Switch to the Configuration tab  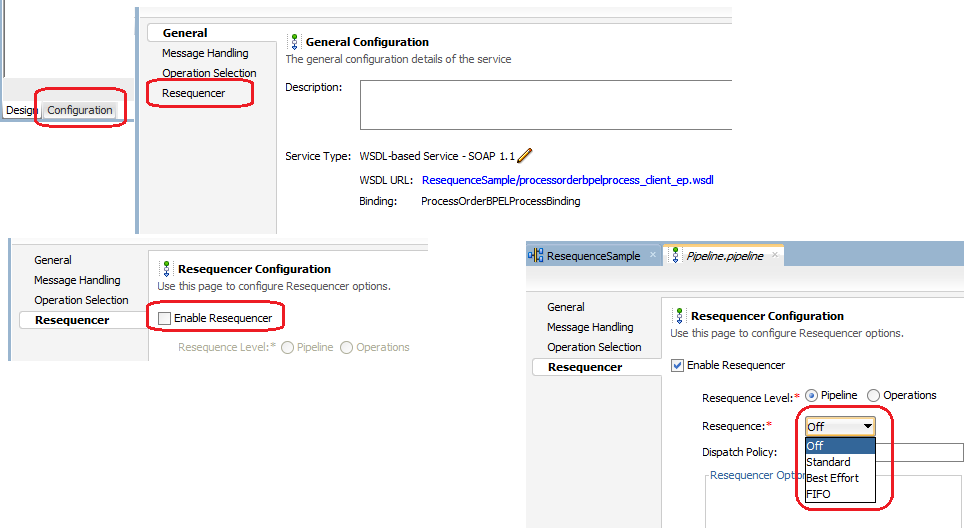point(80,110)
